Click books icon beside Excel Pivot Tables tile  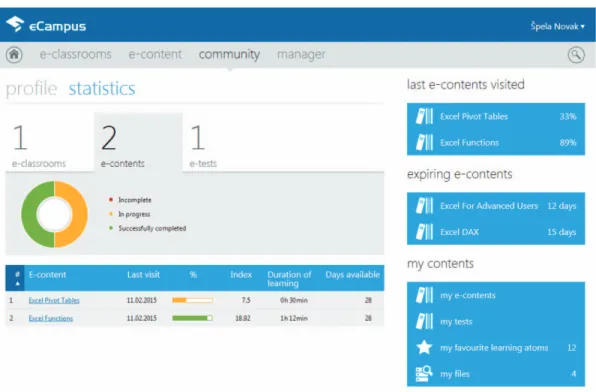[424, 116]
